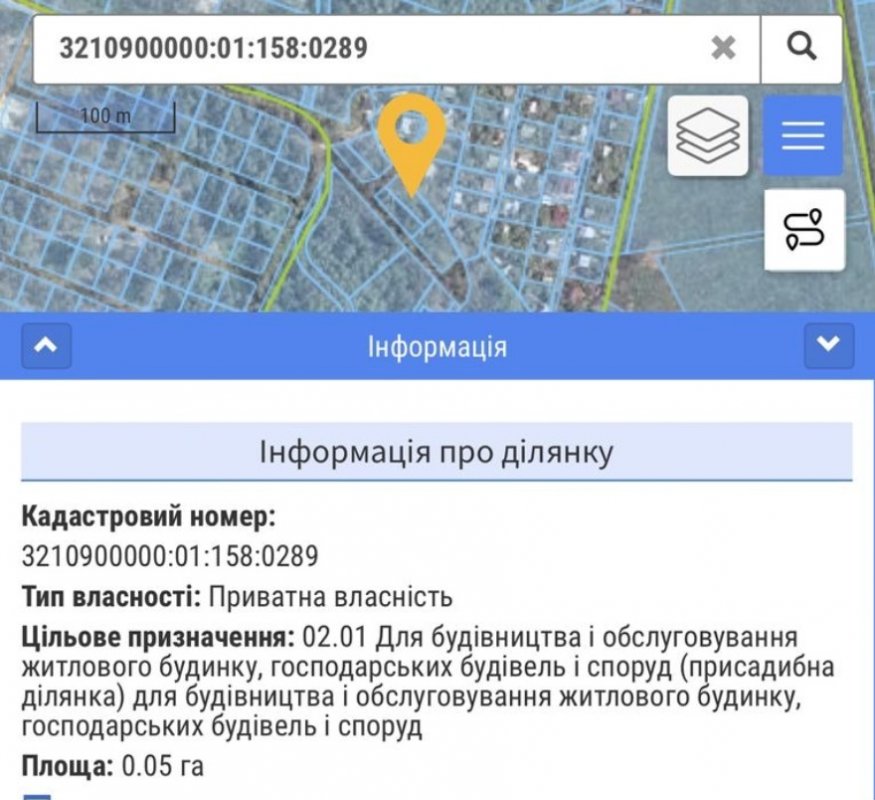This screenshot has width=875, height=800.
Task: Select cadastral number 3210900000:01:158:0289 in details
Action: click(x=169, y=556)
